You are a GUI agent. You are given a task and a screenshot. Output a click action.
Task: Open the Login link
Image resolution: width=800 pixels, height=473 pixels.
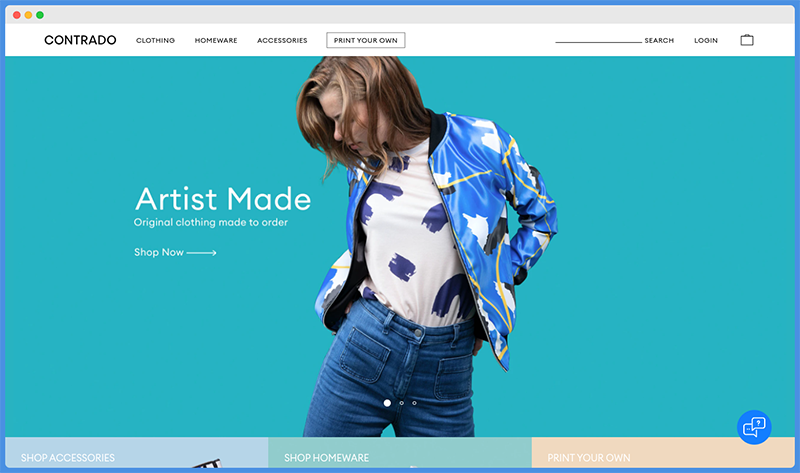click(706, 40)
